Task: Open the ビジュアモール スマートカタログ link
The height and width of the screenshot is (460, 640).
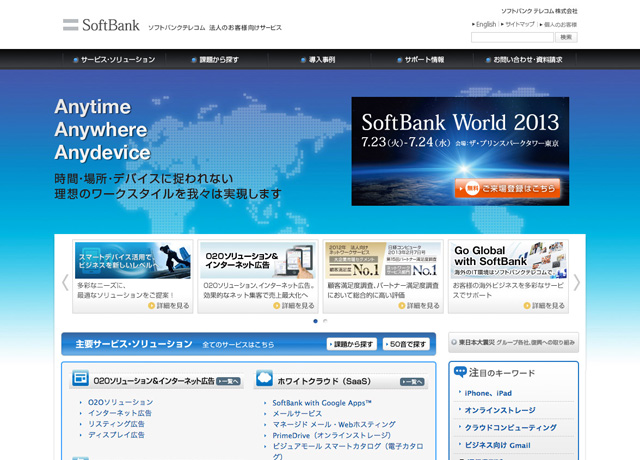Action: [348, 451]
